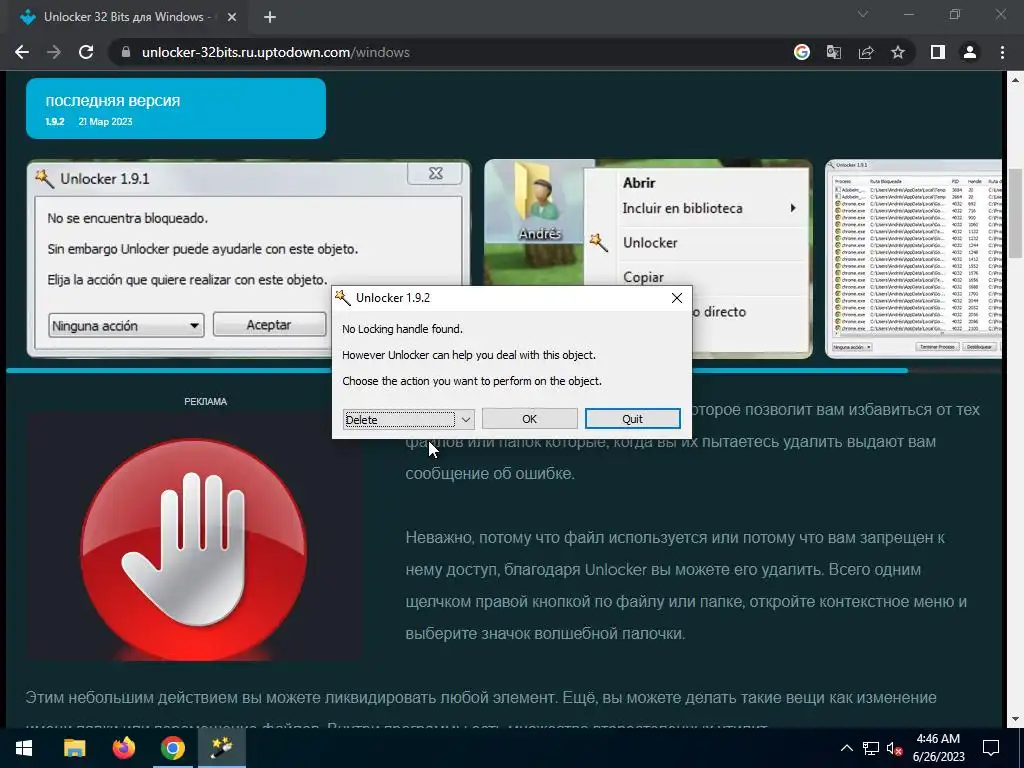Open the Chrome profile icon

click(970, 52)
